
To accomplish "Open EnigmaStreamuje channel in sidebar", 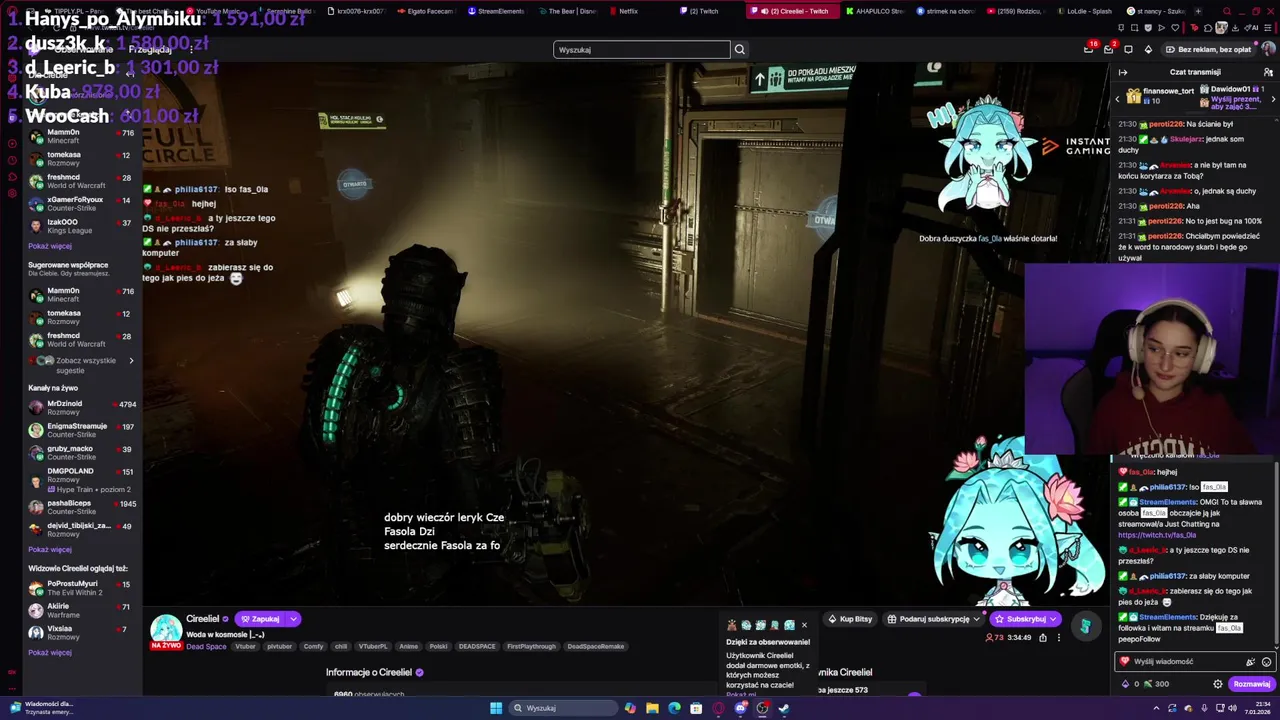I will click(x=80, y=430).
